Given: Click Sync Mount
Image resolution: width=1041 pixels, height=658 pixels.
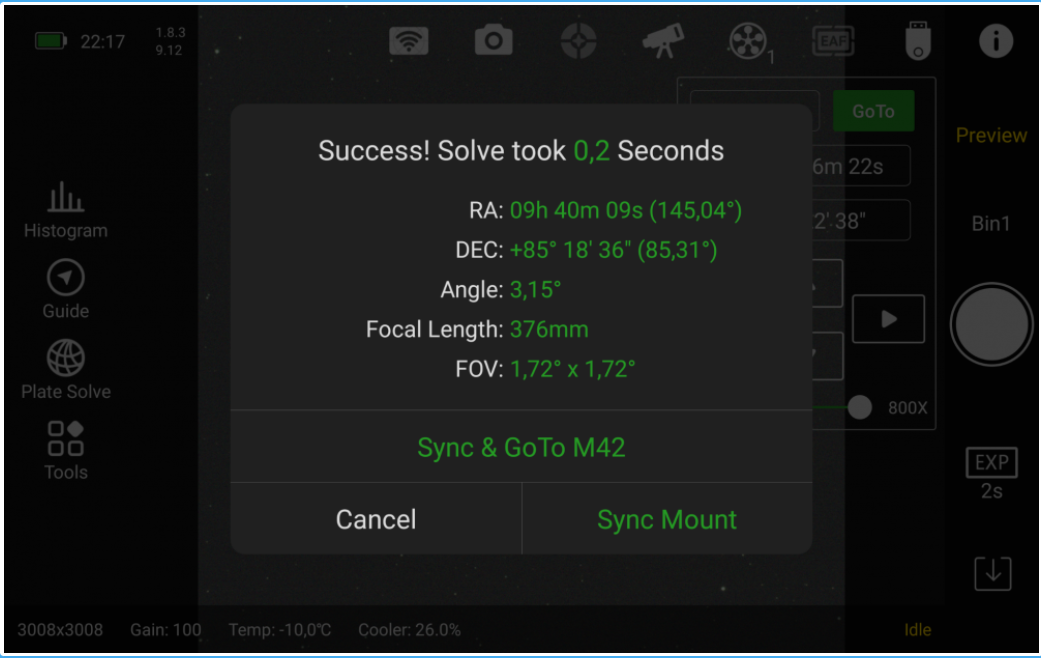Looking at the screenshot, I should [667, 519].
